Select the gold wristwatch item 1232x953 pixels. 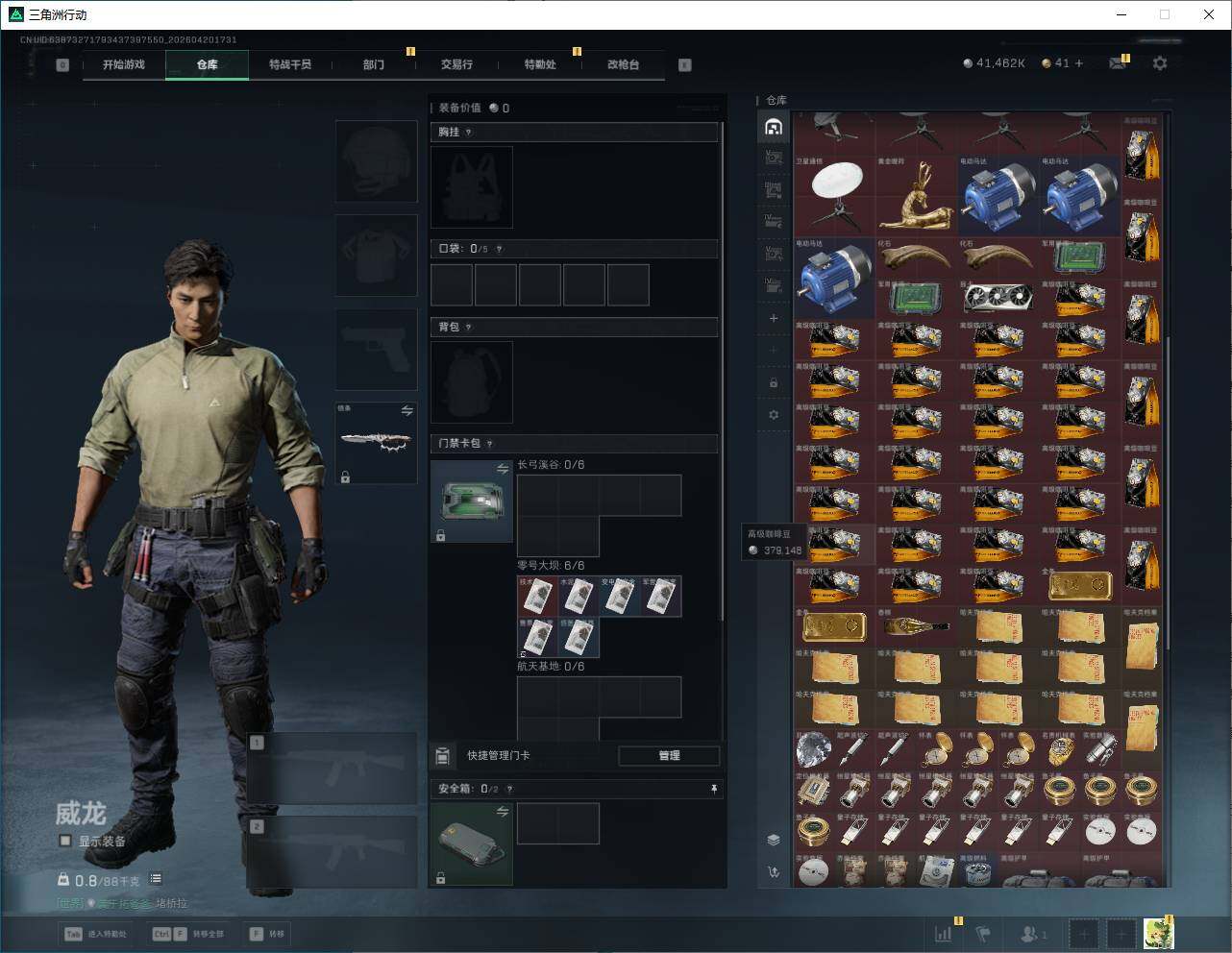1060,750
